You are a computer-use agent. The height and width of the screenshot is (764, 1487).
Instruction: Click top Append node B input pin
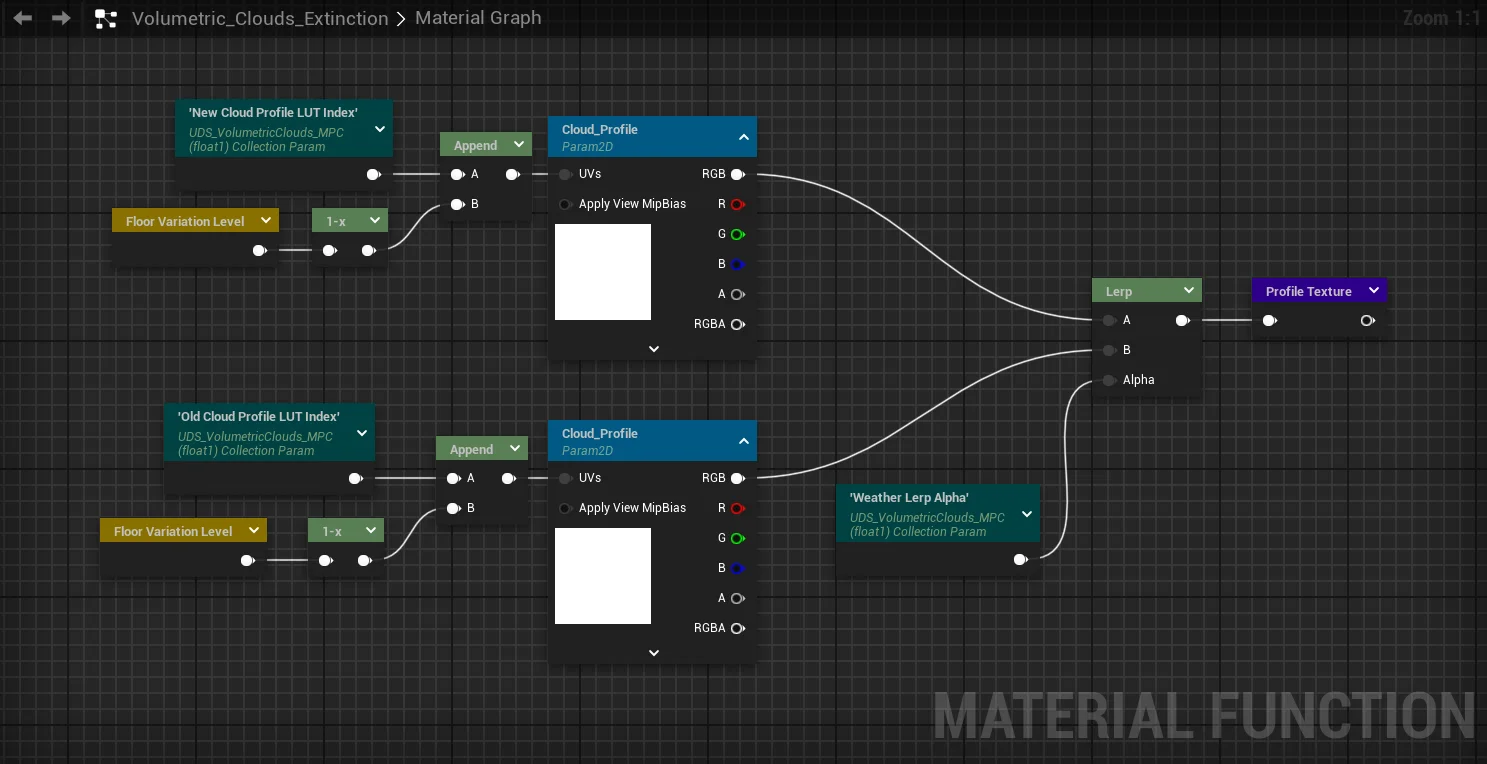click(457, 204)
